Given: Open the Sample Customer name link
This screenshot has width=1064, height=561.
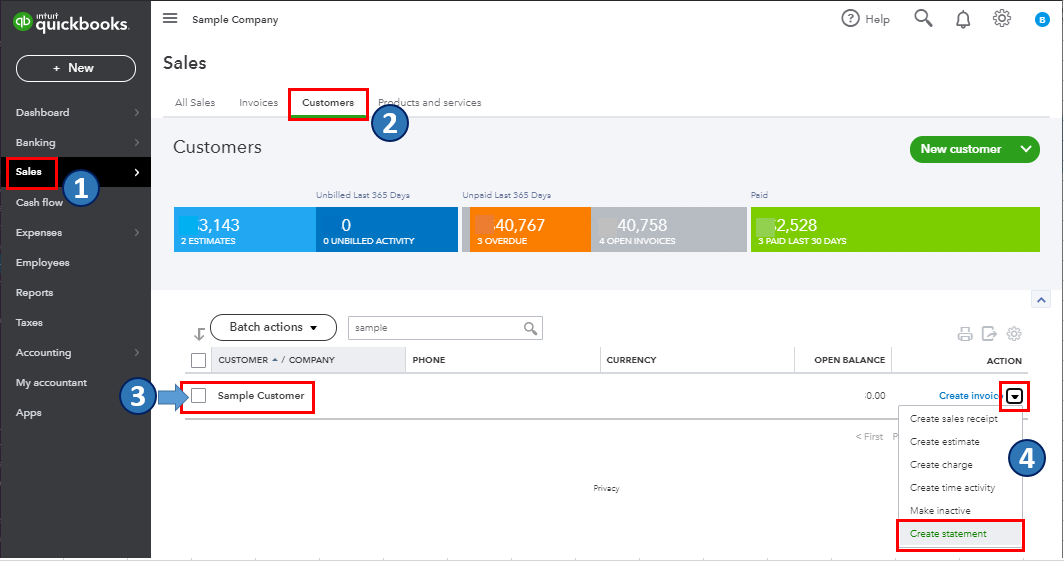Looking at the screenshot, I should click(x=261, y=396).
